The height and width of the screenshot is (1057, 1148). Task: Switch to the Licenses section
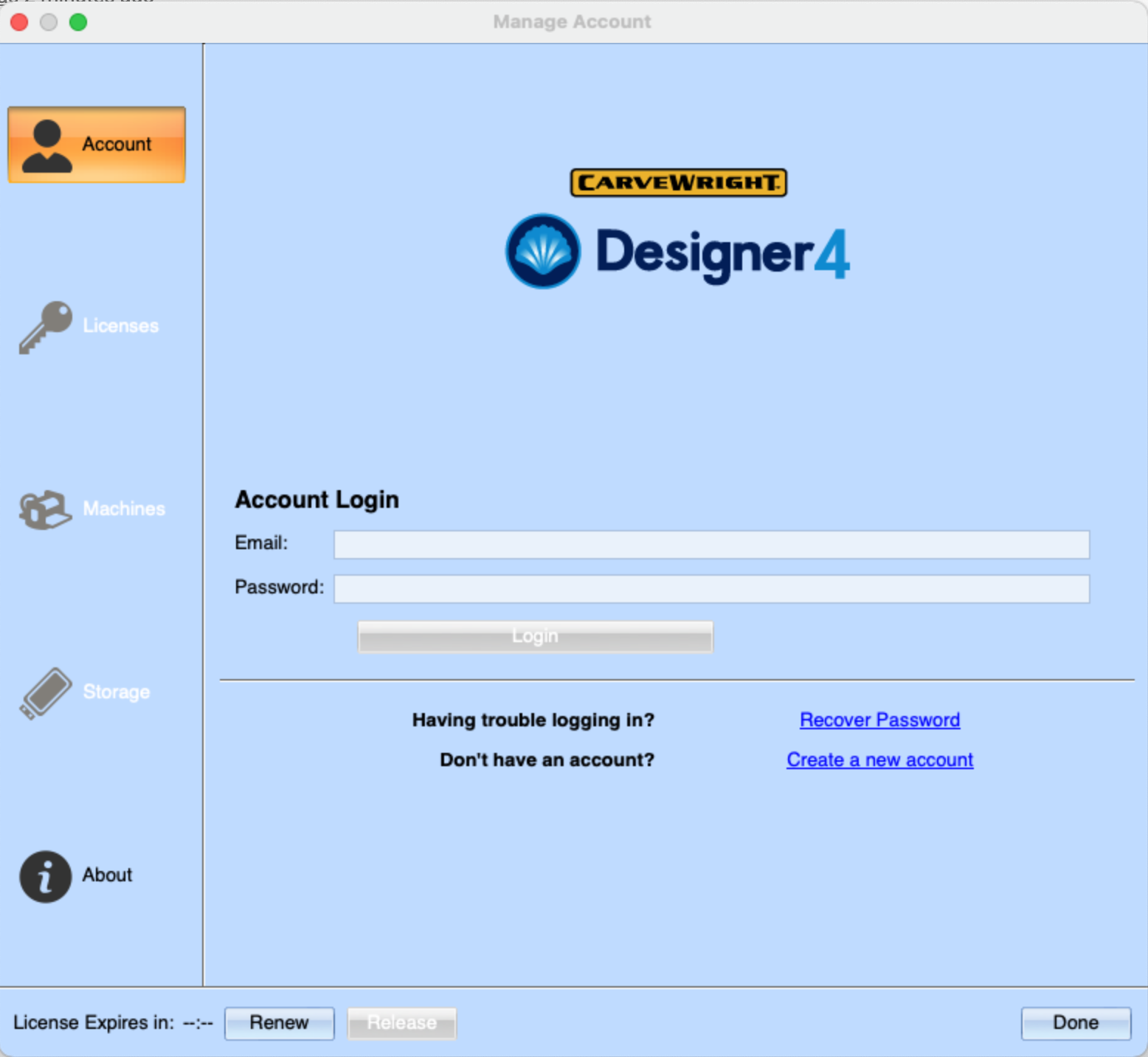120,326
